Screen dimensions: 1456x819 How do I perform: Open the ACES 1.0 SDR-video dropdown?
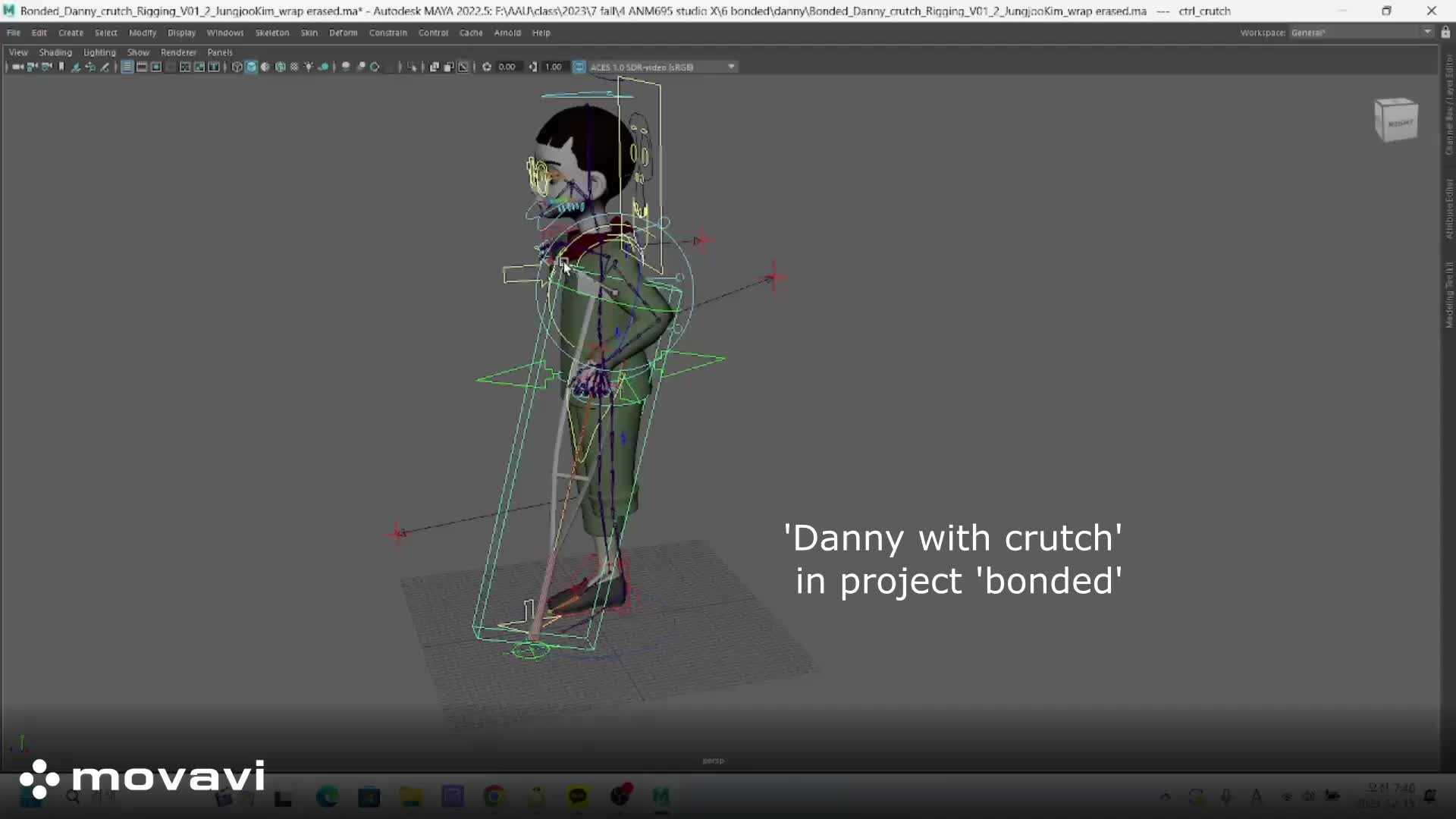click(x=660, y=67)
